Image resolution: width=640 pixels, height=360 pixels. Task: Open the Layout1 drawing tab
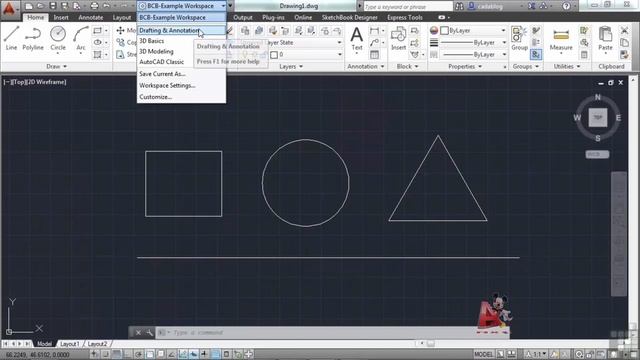click(69, 344)
